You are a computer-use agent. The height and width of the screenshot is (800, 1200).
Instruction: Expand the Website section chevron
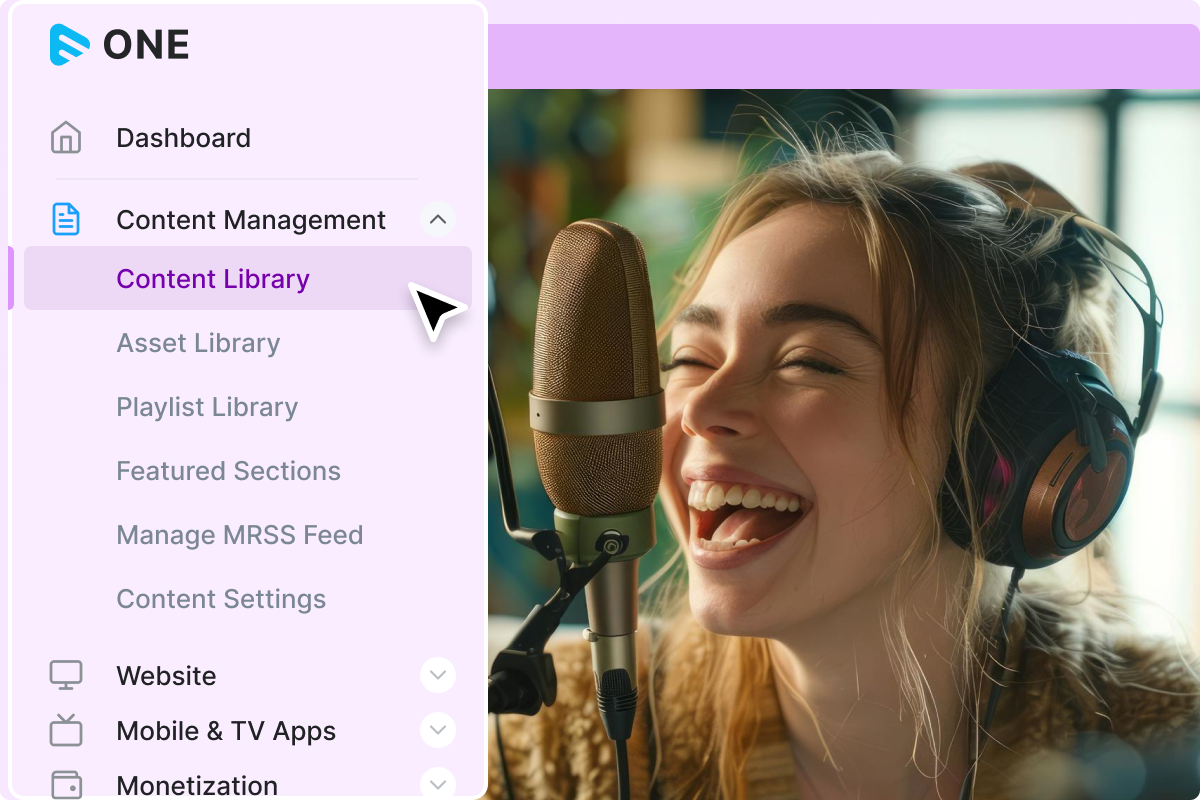pyautogui.click(x=437, y=675)
